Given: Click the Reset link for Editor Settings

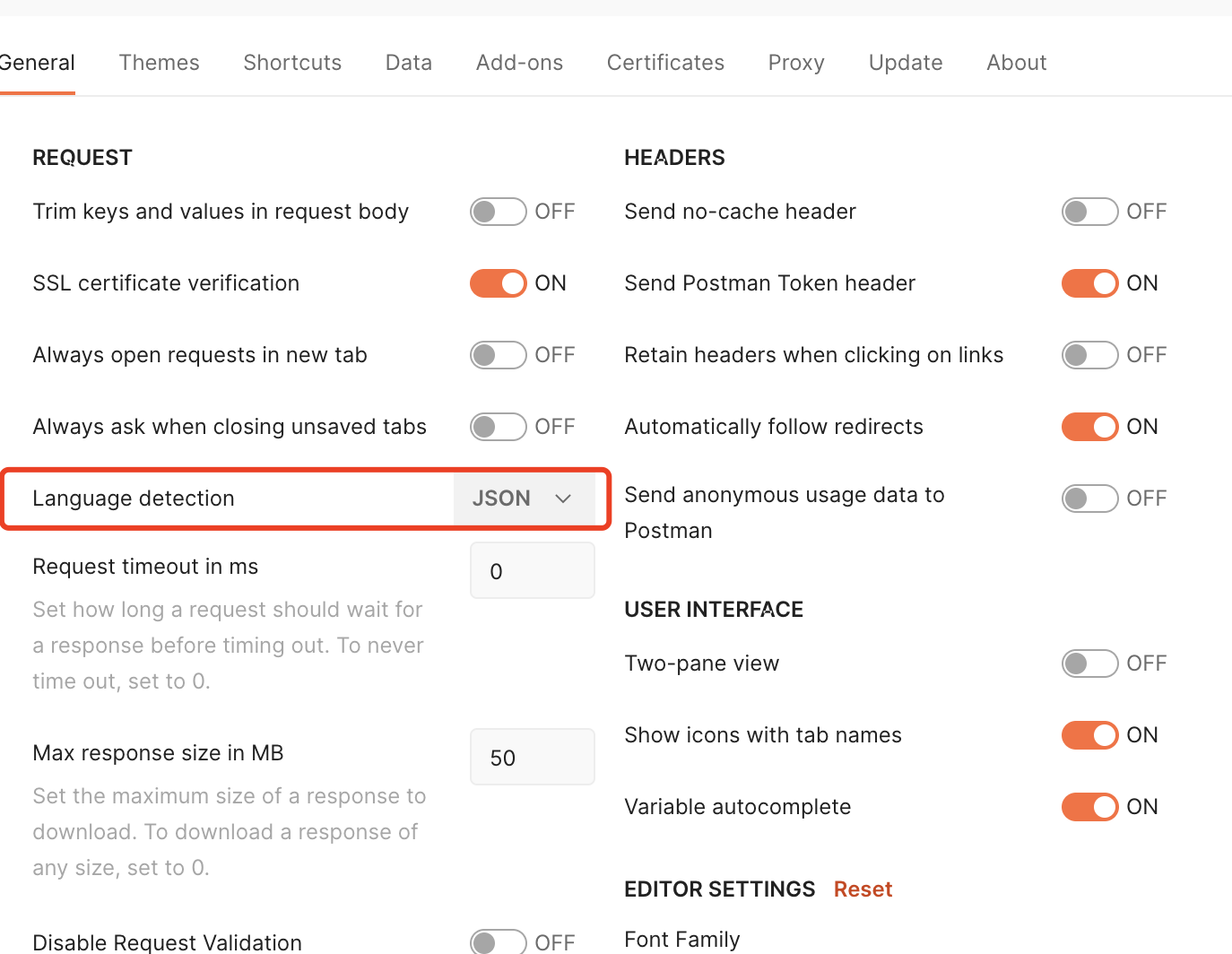Looking at the screenshot, I should click(x=863, y=889).
